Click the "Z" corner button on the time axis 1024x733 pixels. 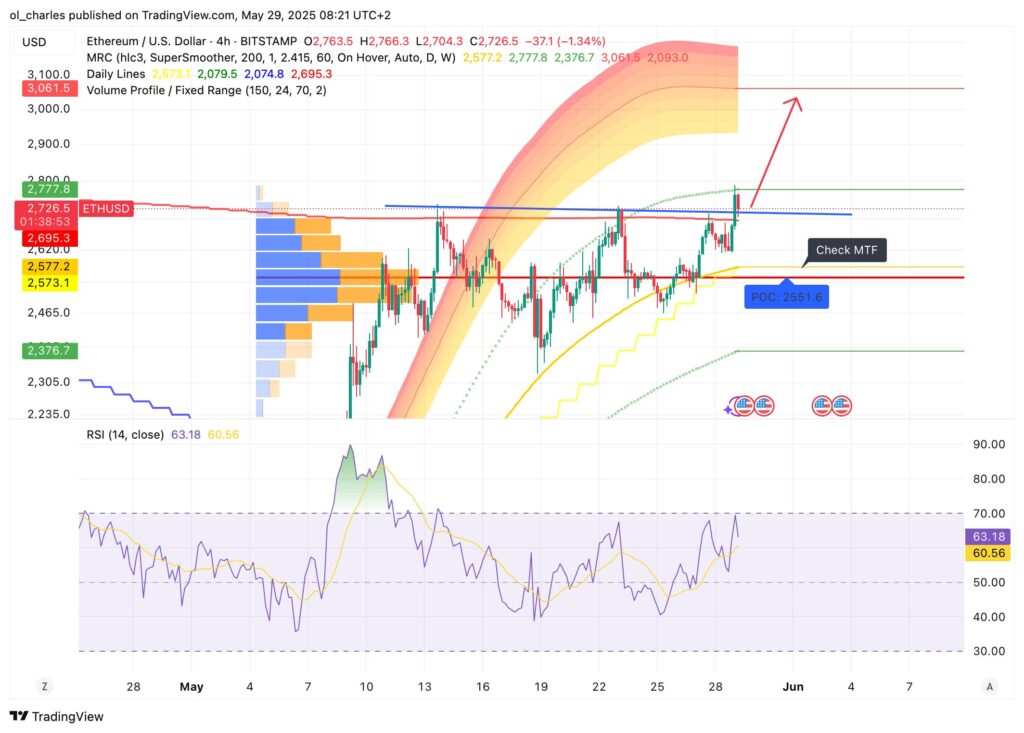(x=42, y=687)
